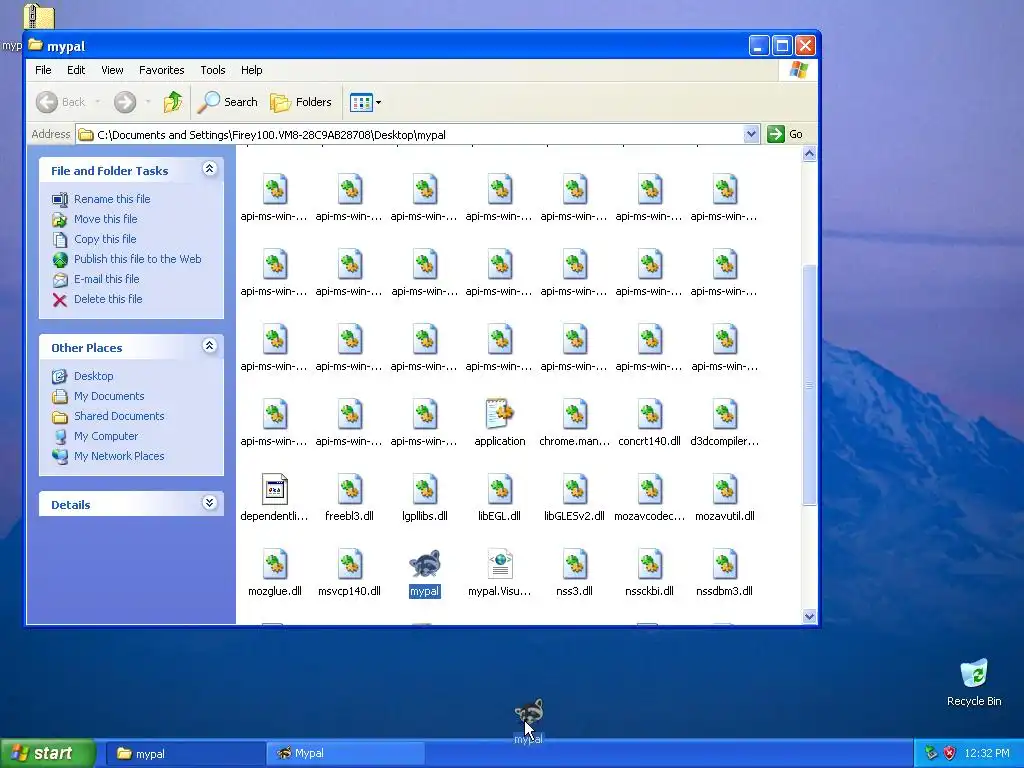Switch to Mypal browser taskbar button
Image resolution: width=1024 pixels, height=768 pixels.
346,754
